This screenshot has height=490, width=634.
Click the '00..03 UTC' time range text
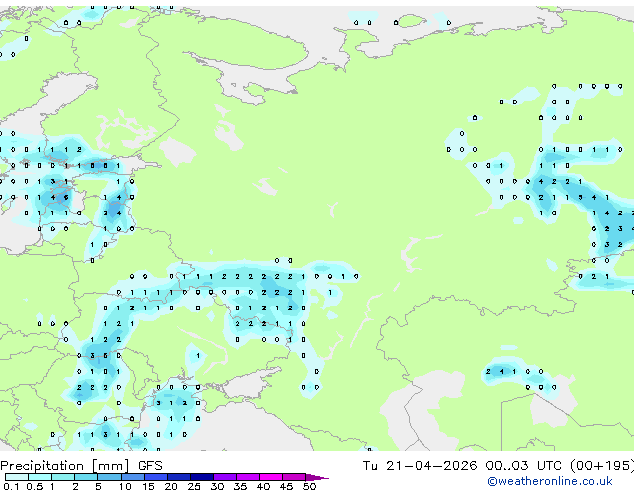click(x=524, y=466)
